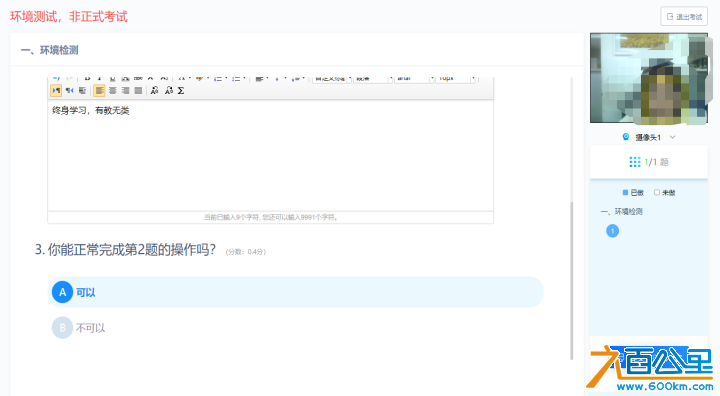
Task: Open the font family dropdown showing arial
Action: [x=414, y=79]
